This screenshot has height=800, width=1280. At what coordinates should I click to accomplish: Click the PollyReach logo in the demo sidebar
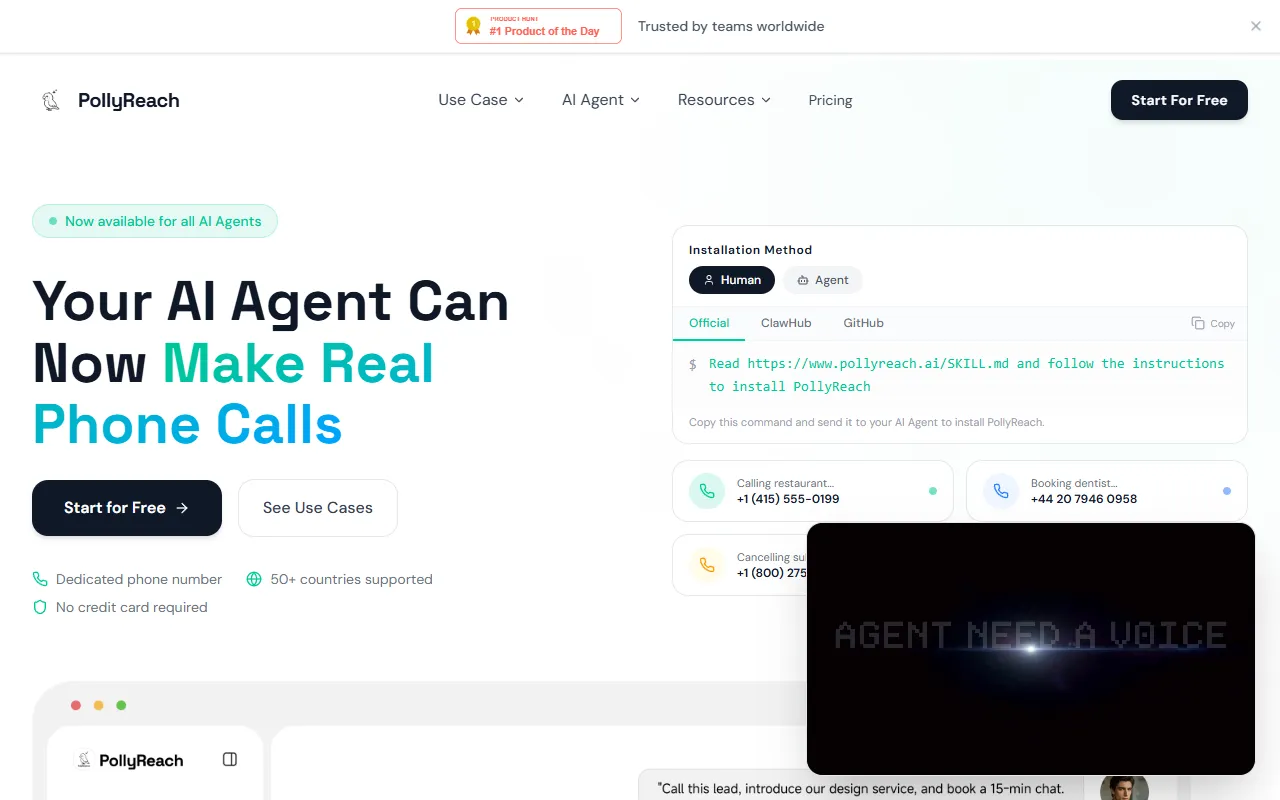coord(130,761)
